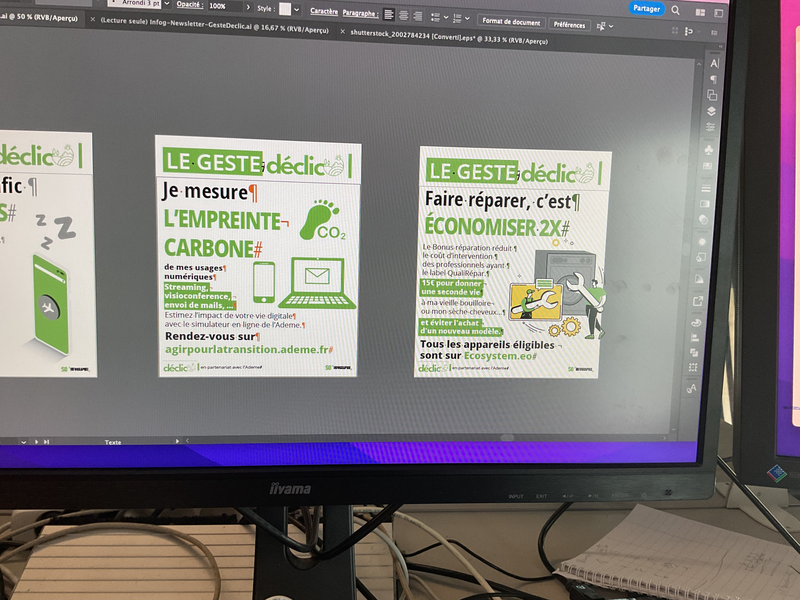The width and height of the screenshot is (800, 600).
Task: Open the arrange documents layout icon
Action: click(x=699, y=11)
